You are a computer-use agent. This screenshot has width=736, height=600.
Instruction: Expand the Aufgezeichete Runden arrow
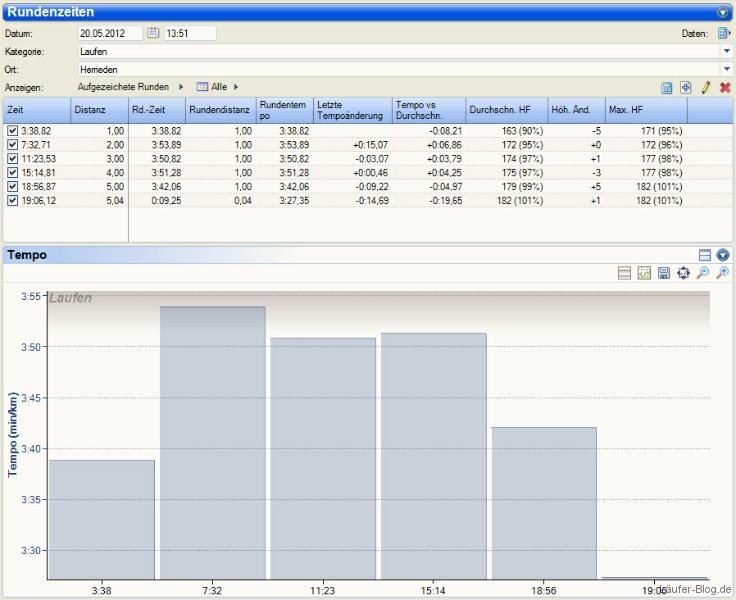pyautogui.click(x=181, y=87)
